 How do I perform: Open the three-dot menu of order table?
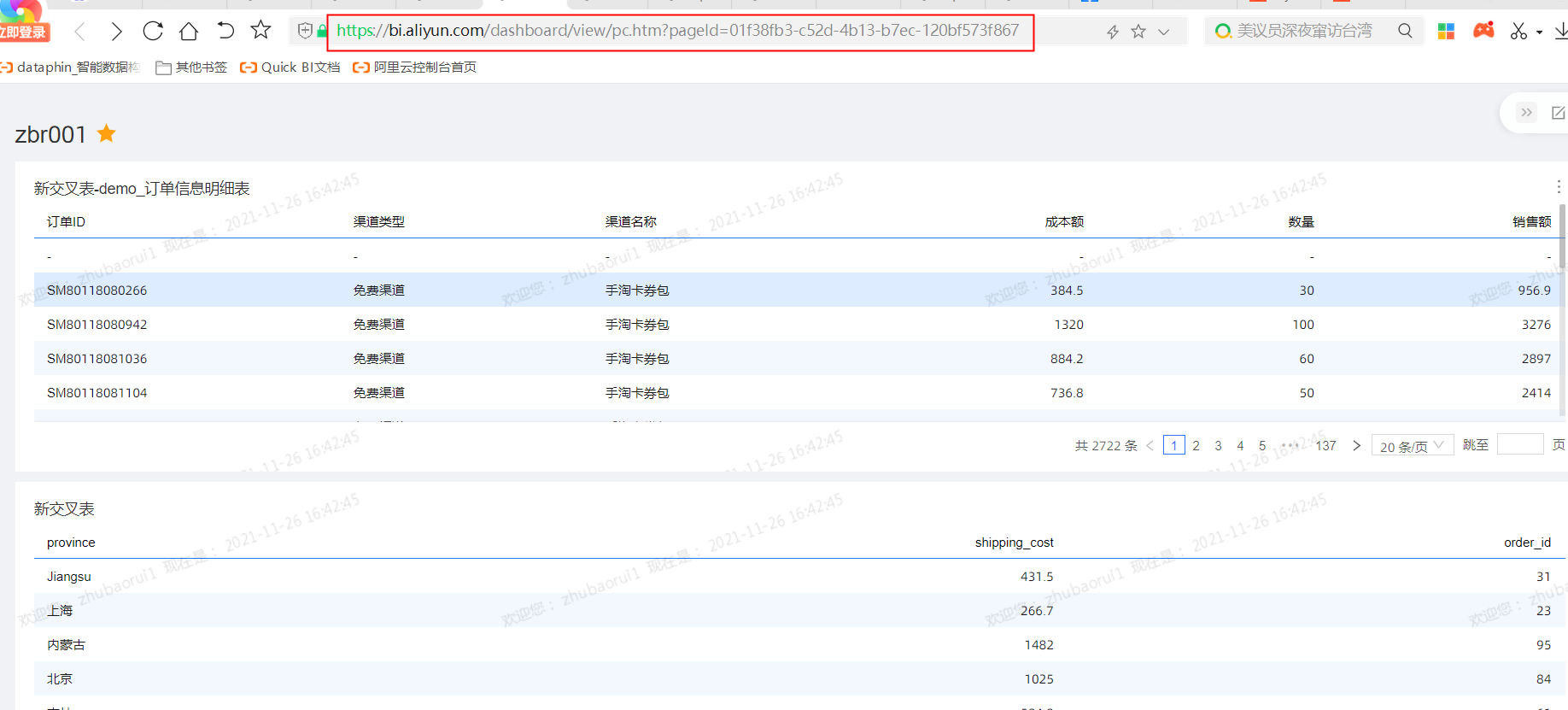pos(1558,187)
